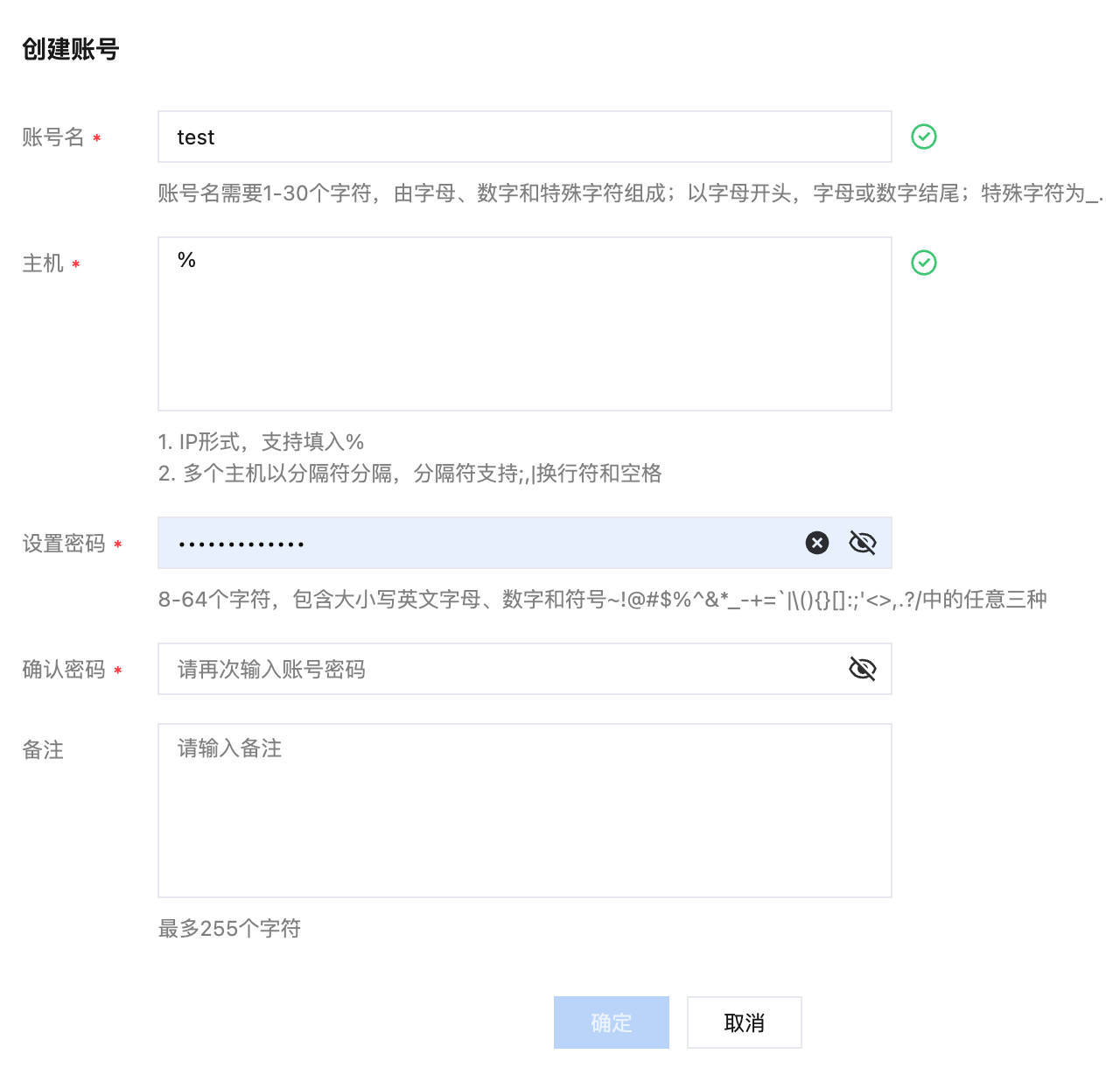Viewport: 1120px width, 1082px height.
Task: Click the 创建账号 dialog title
Action: tap(70, 49)
